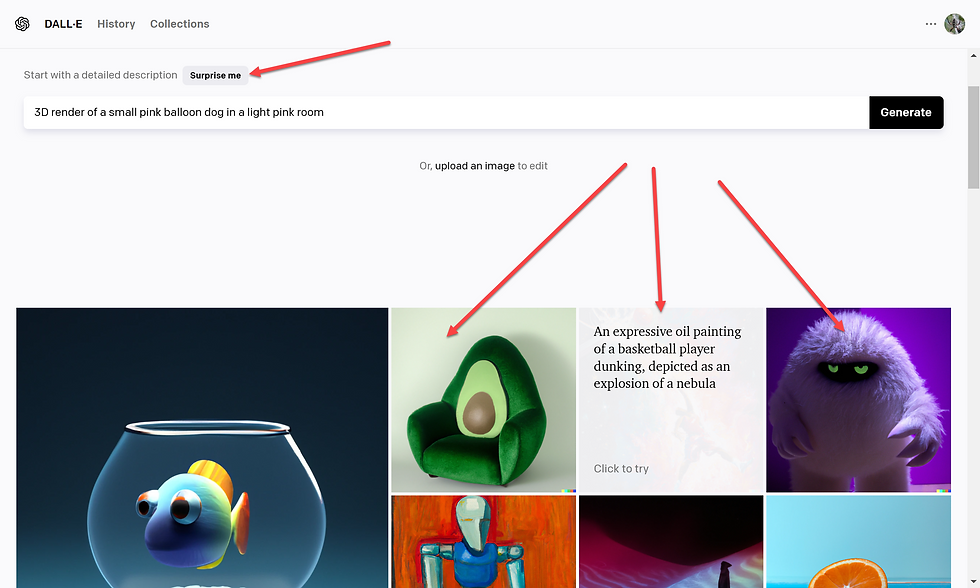Click 'Click to try' text
Screen dimensions: 980x588
tap(621, 469)
